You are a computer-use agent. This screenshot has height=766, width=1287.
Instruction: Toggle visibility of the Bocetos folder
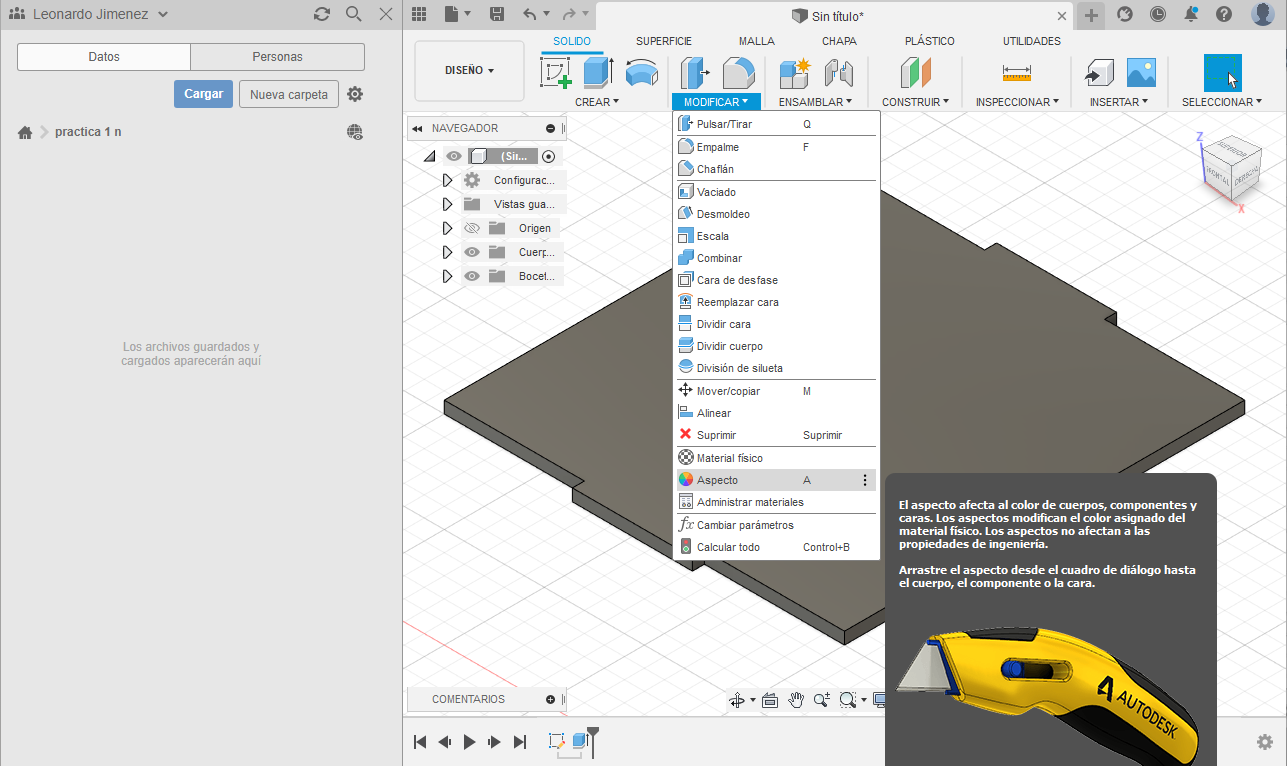[x=472, y=276]
